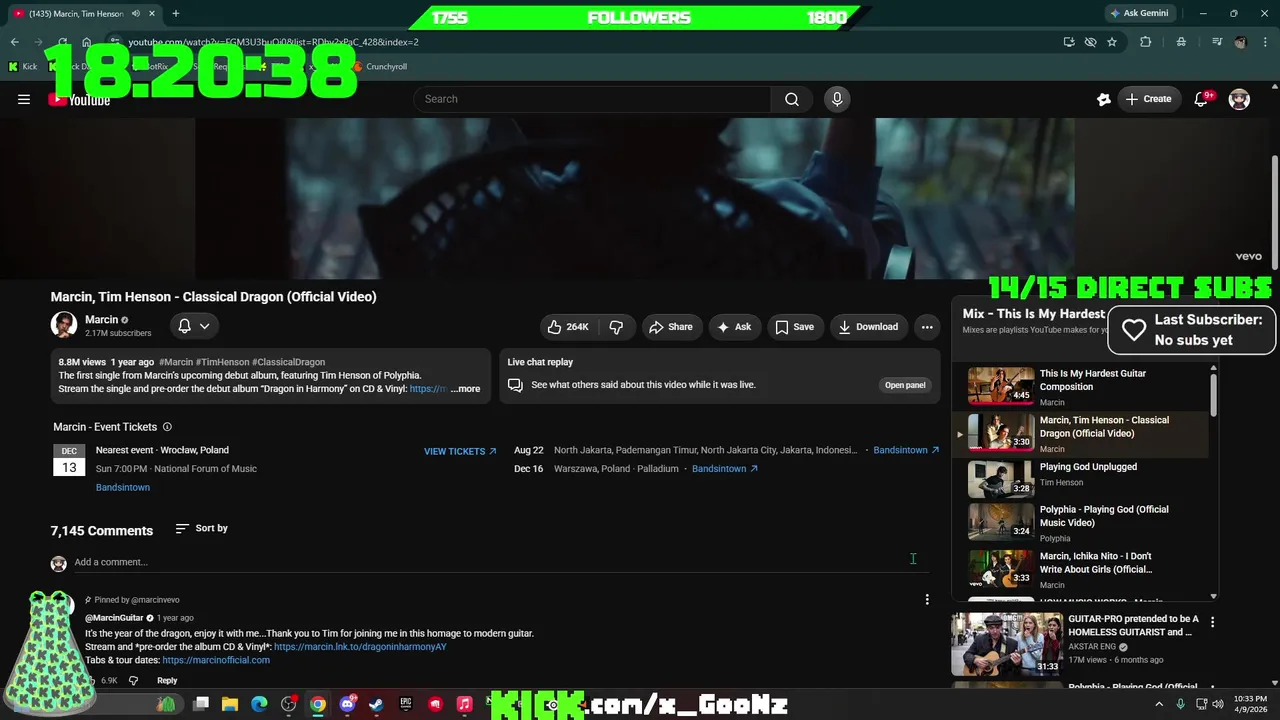Open the Crunchyroll bookmark
Screen dimensions: 1280x720
tap(379, 67)
